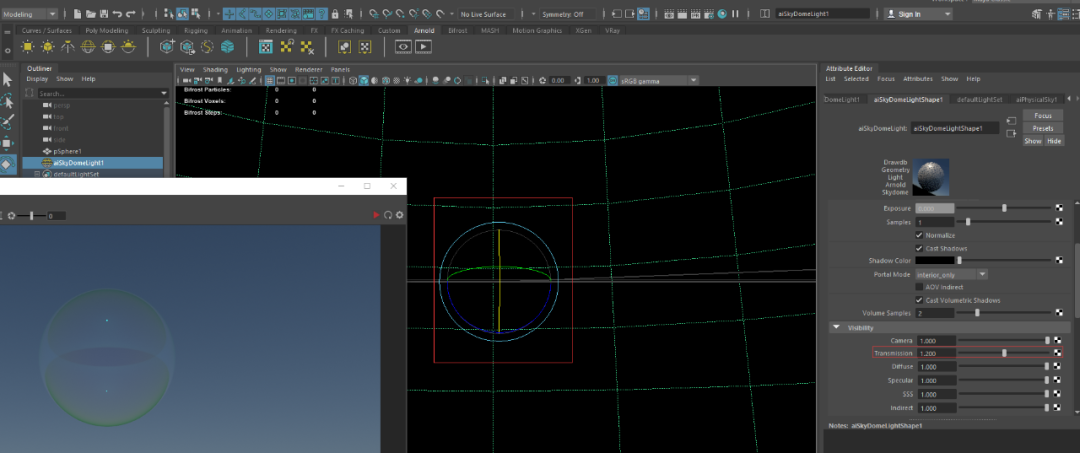The height and width of the screenshot is (453, 1080).
Task: Collapse the Visibility section
Action: [x=836, y=327]
